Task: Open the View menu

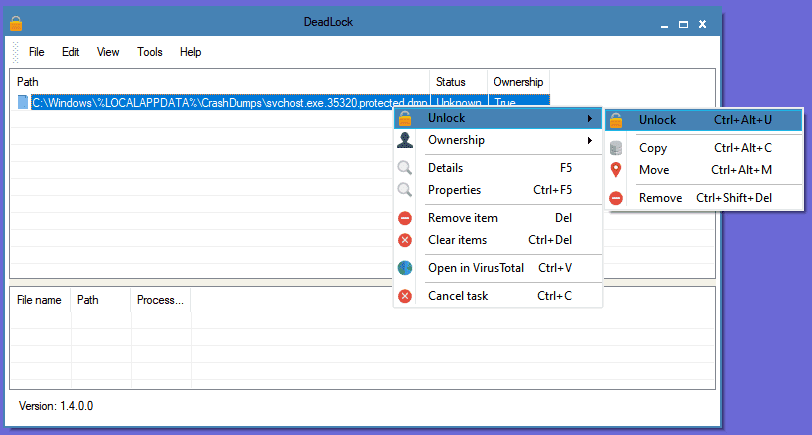Action: [x=108, y=52]
